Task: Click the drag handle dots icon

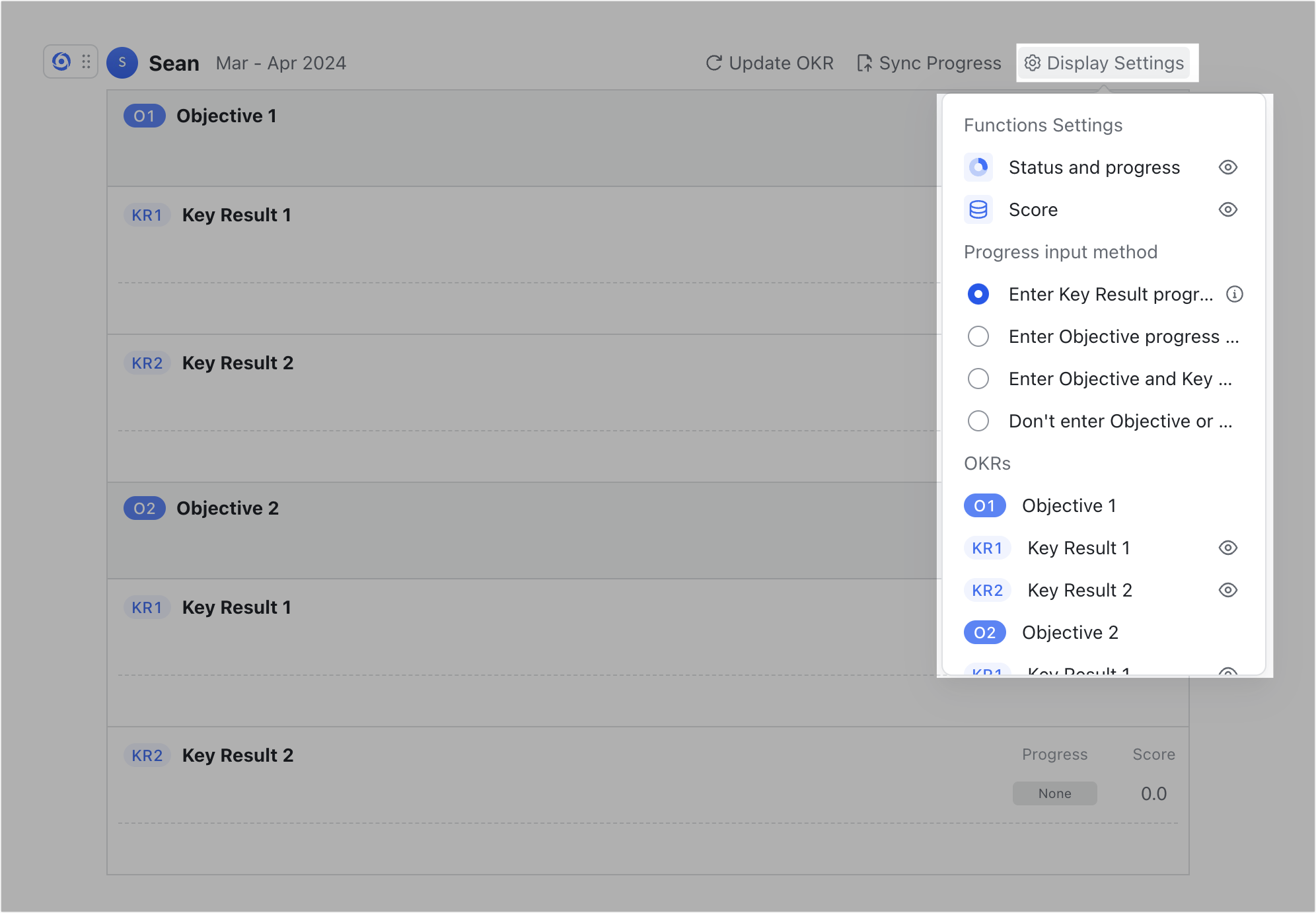Action: pyautogui.click(x=85, y=61)
